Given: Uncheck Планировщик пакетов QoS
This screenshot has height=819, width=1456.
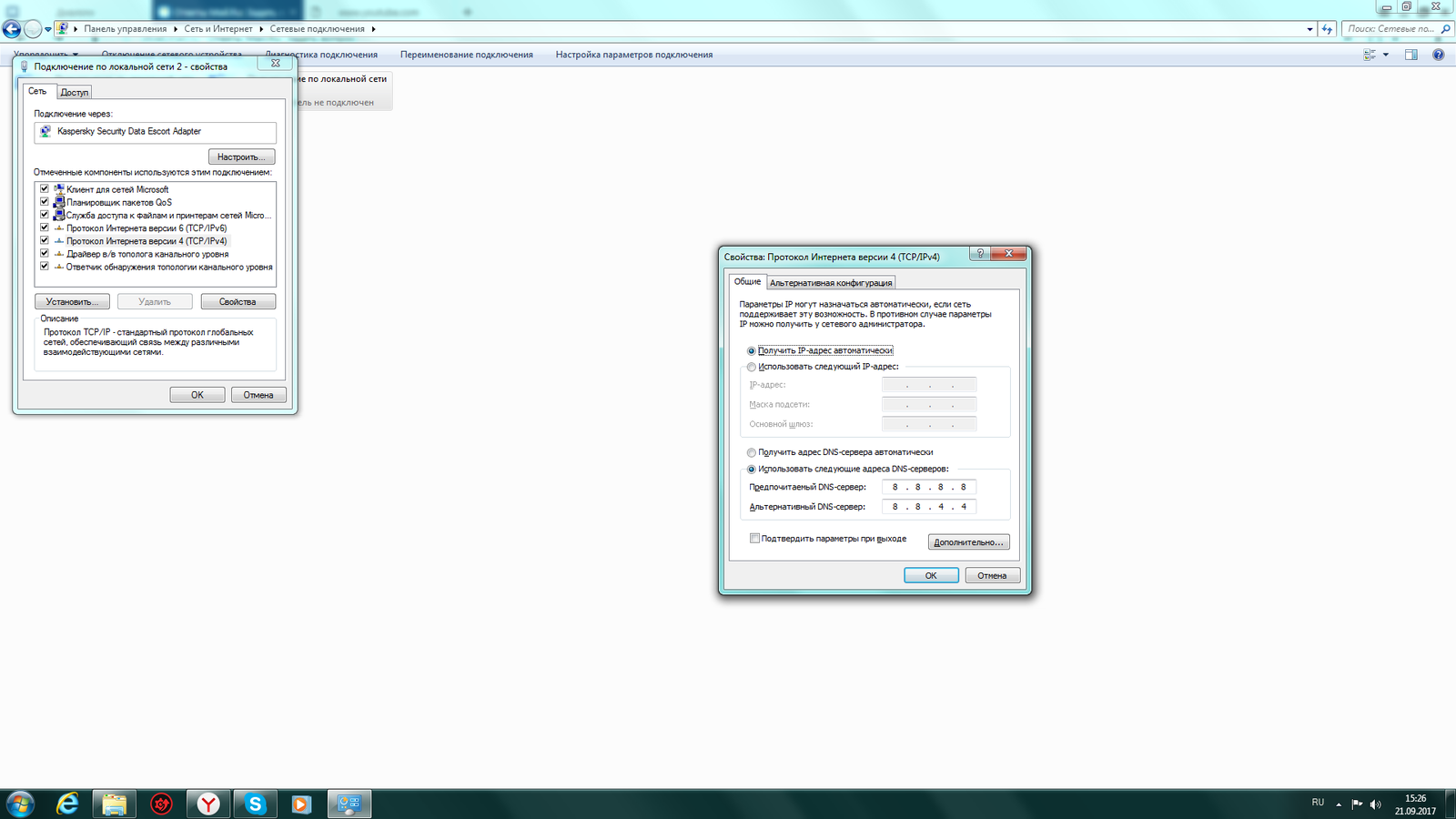Looking at the screenshot, I should click(44, 202).
